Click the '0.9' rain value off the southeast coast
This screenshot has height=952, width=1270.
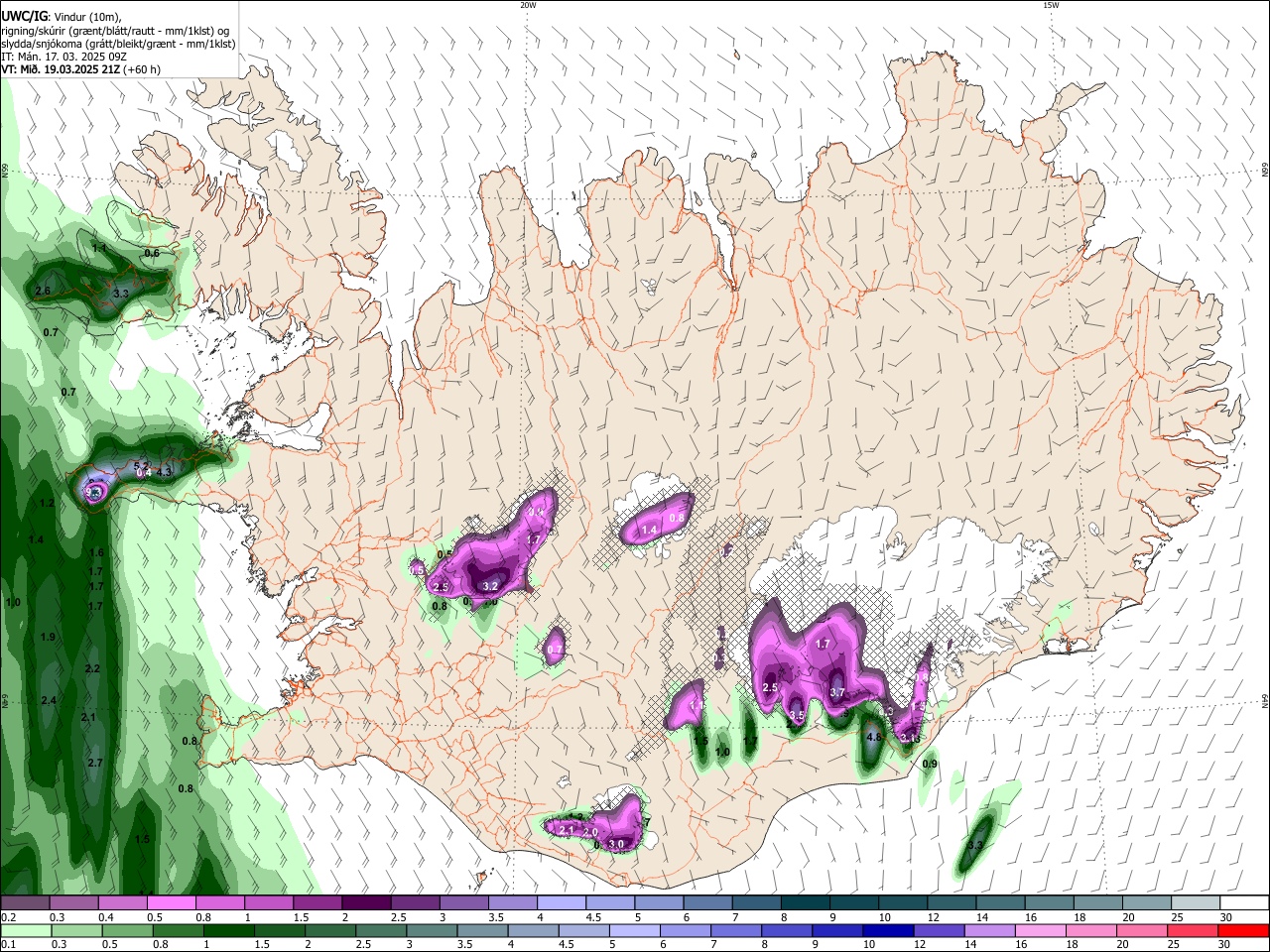click(930, 764)
